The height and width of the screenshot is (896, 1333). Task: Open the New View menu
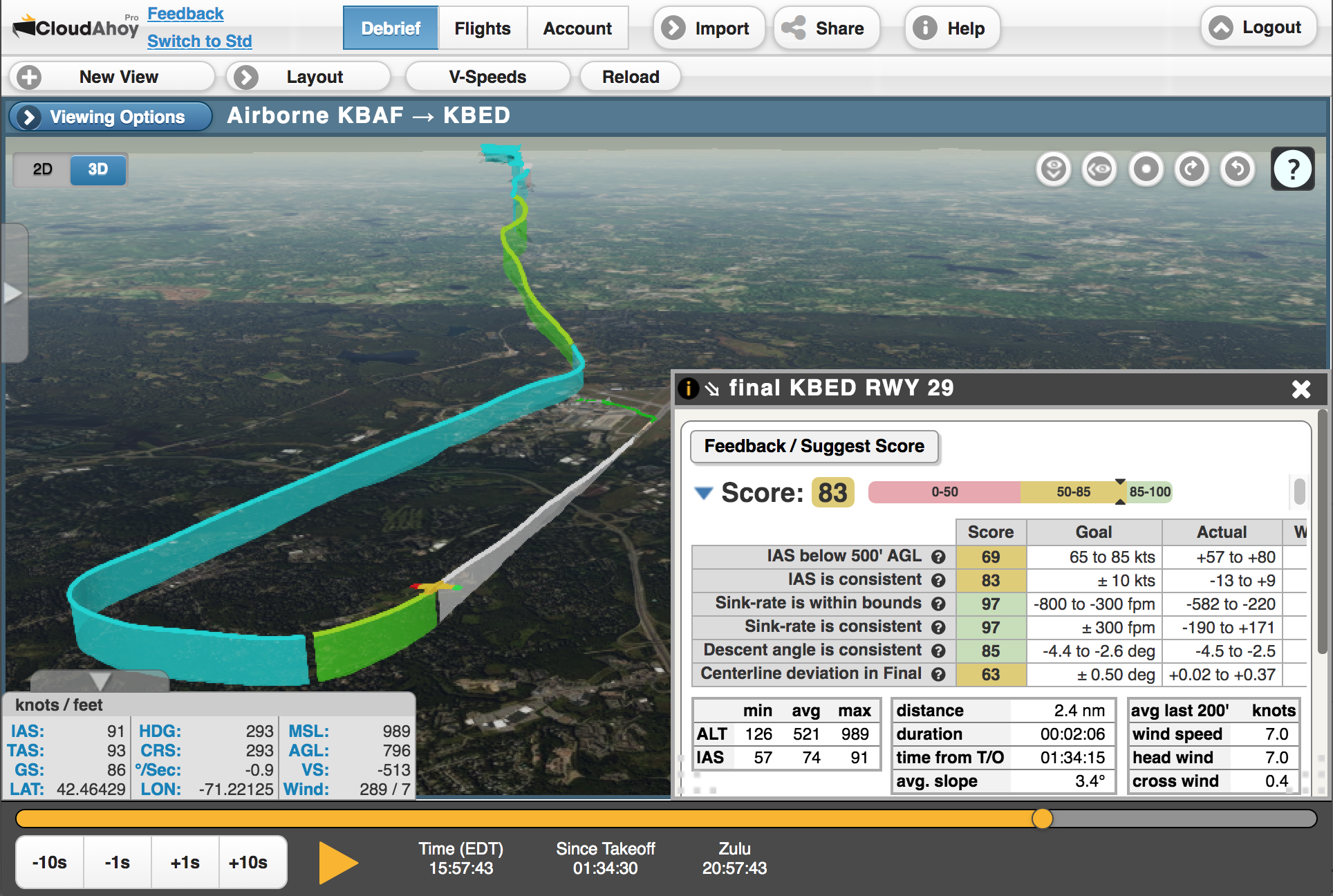pyautogui.click(x=112, y=77)
